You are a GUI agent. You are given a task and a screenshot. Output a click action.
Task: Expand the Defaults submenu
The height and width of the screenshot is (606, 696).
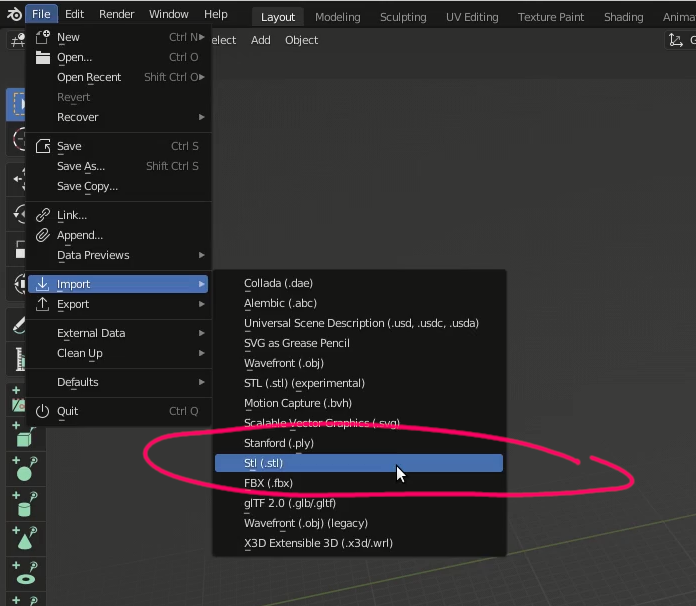pos(118,382)
